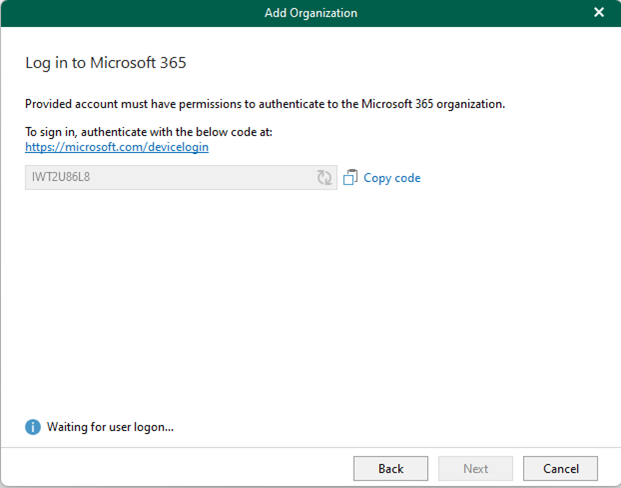
Task: Click the greyed-out Next button
Action: 475,469
